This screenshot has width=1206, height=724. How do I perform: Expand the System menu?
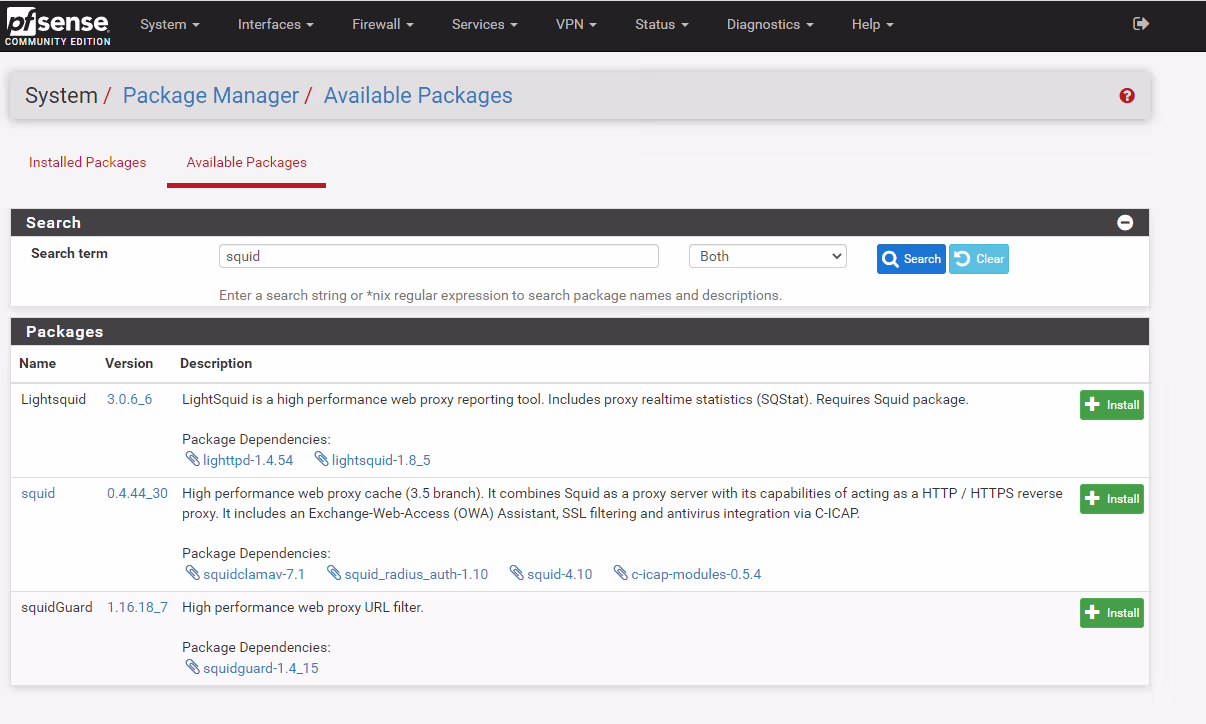click(x=169, y=24)
